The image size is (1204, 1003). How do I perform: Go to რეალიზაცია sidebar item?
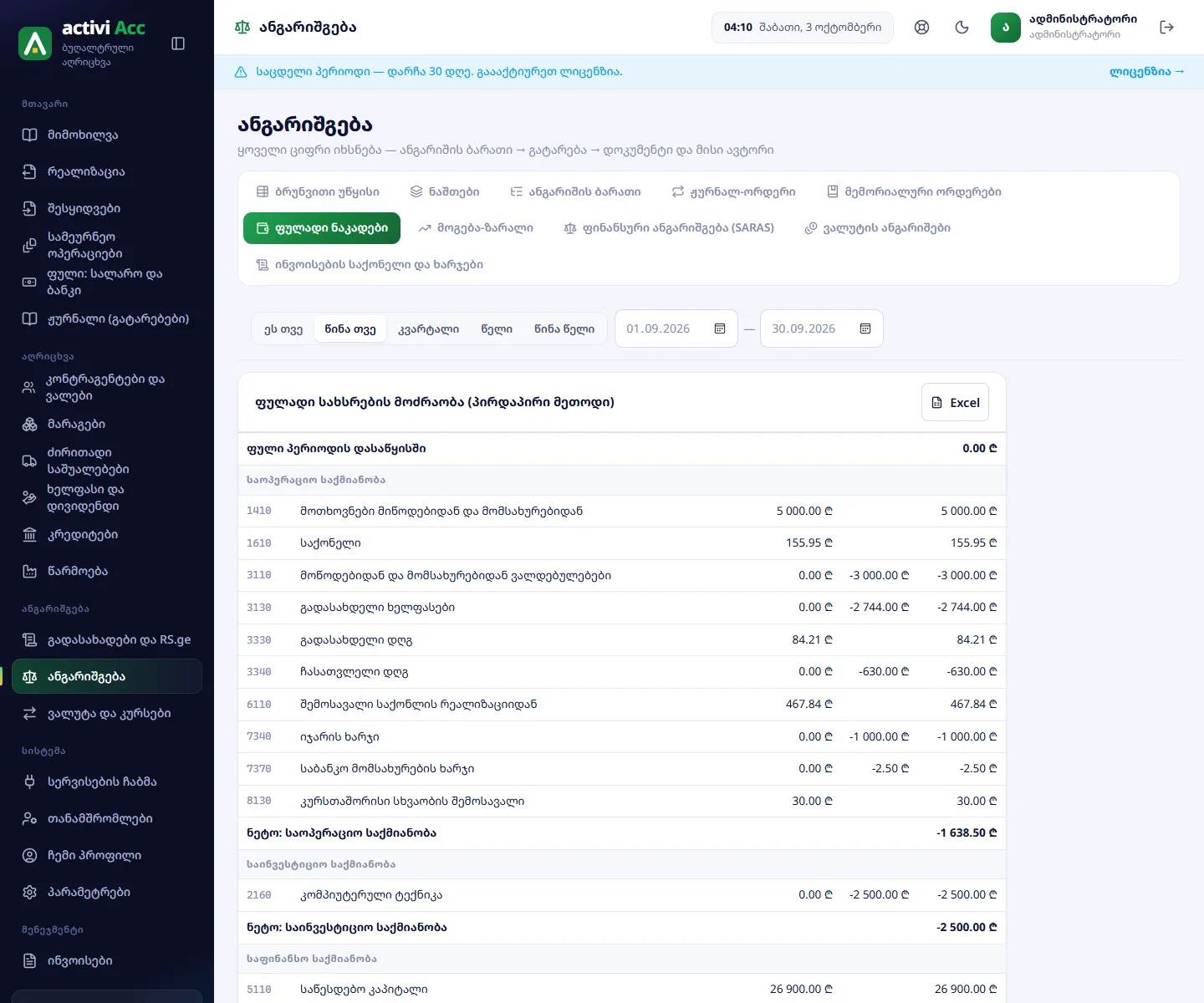pos(107,171)
